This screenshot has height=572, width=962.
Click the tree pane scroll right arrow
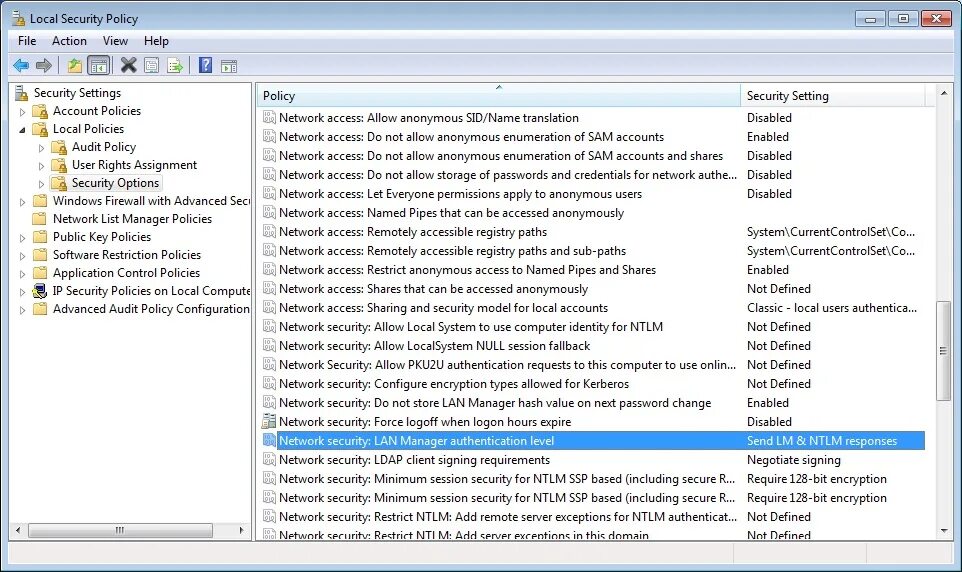[242, 530]
